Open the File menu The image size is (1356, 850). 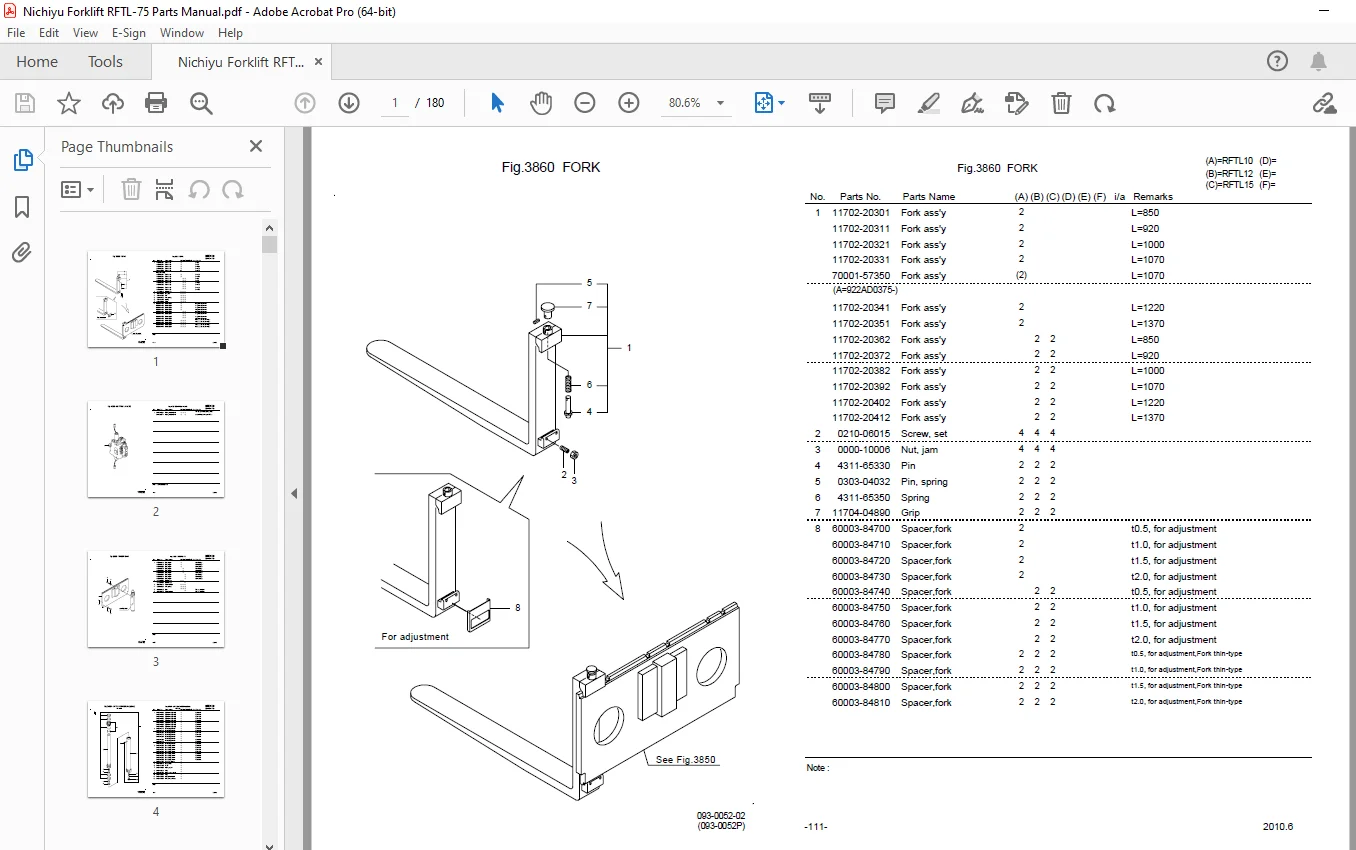(x=16, y=33)
